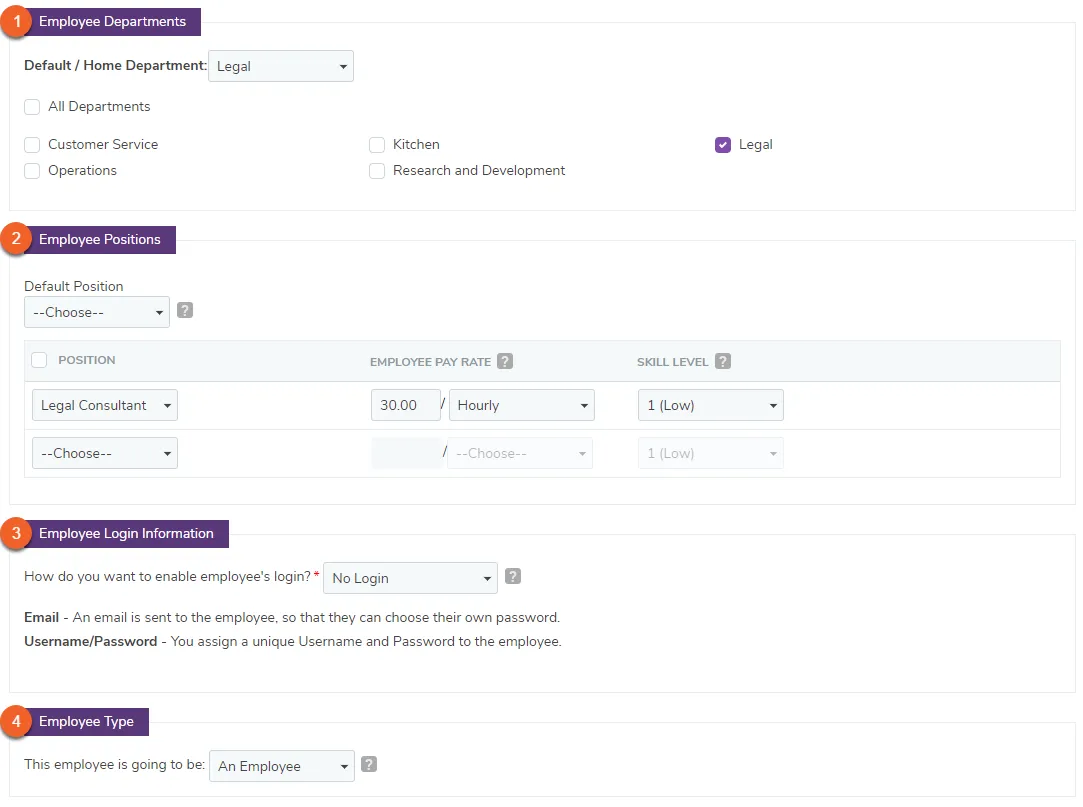Select the Kitchen department checkbox
Screen dimensions: 1083x807
click(376, 145)
